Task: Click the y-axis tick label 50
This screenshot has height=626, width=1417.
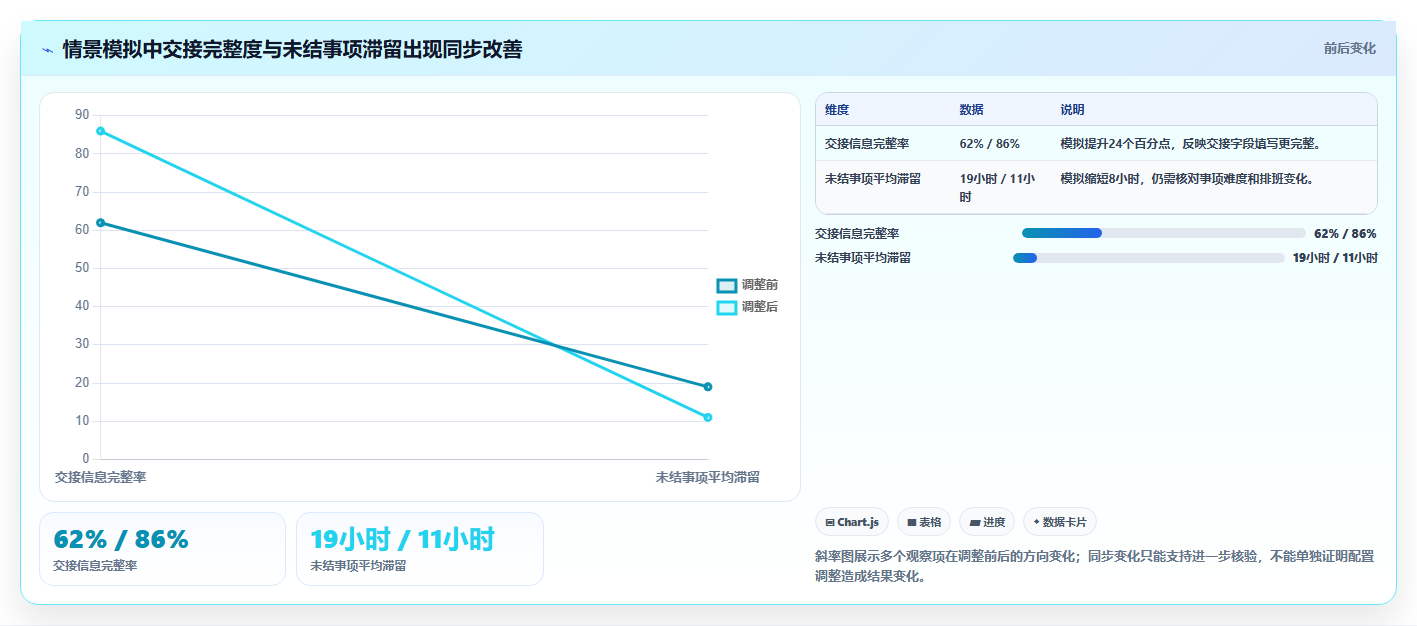Action: (82, 268)
